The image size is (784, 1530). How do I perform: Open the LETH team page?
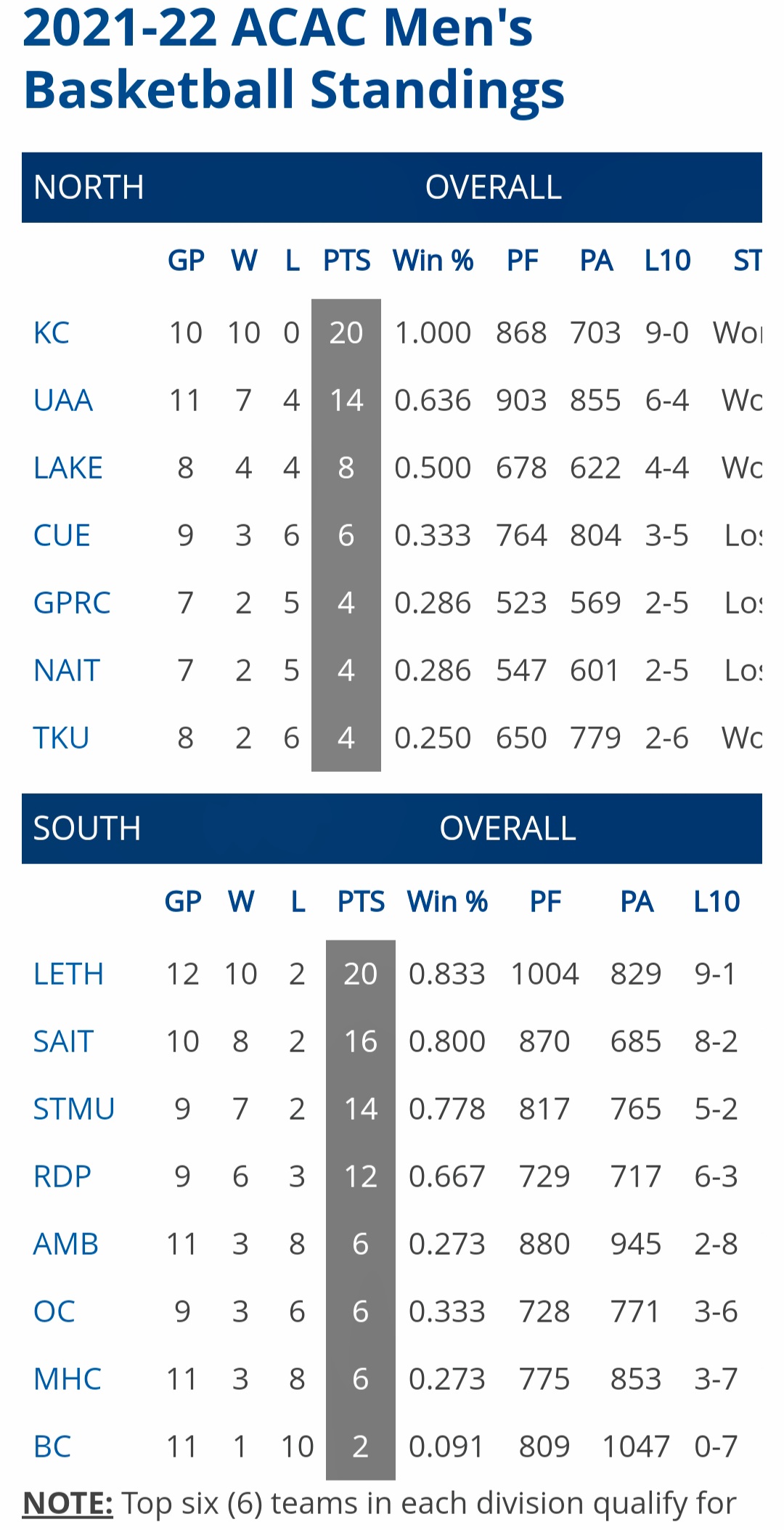pyautogui.click(x=68, y=974)
